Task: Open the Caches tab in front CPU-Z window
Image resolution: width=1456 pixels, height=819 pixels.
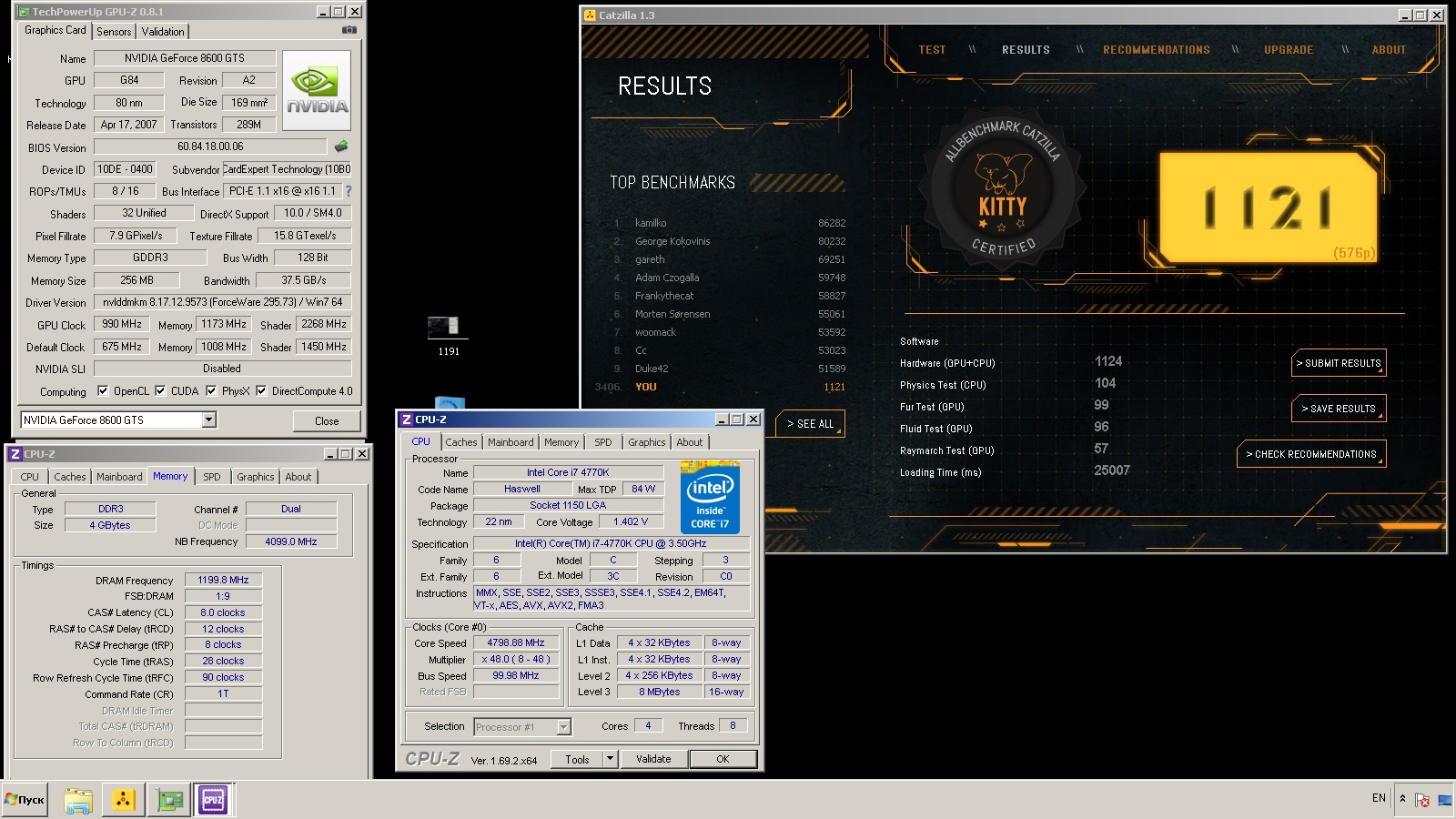Action: 461,442
